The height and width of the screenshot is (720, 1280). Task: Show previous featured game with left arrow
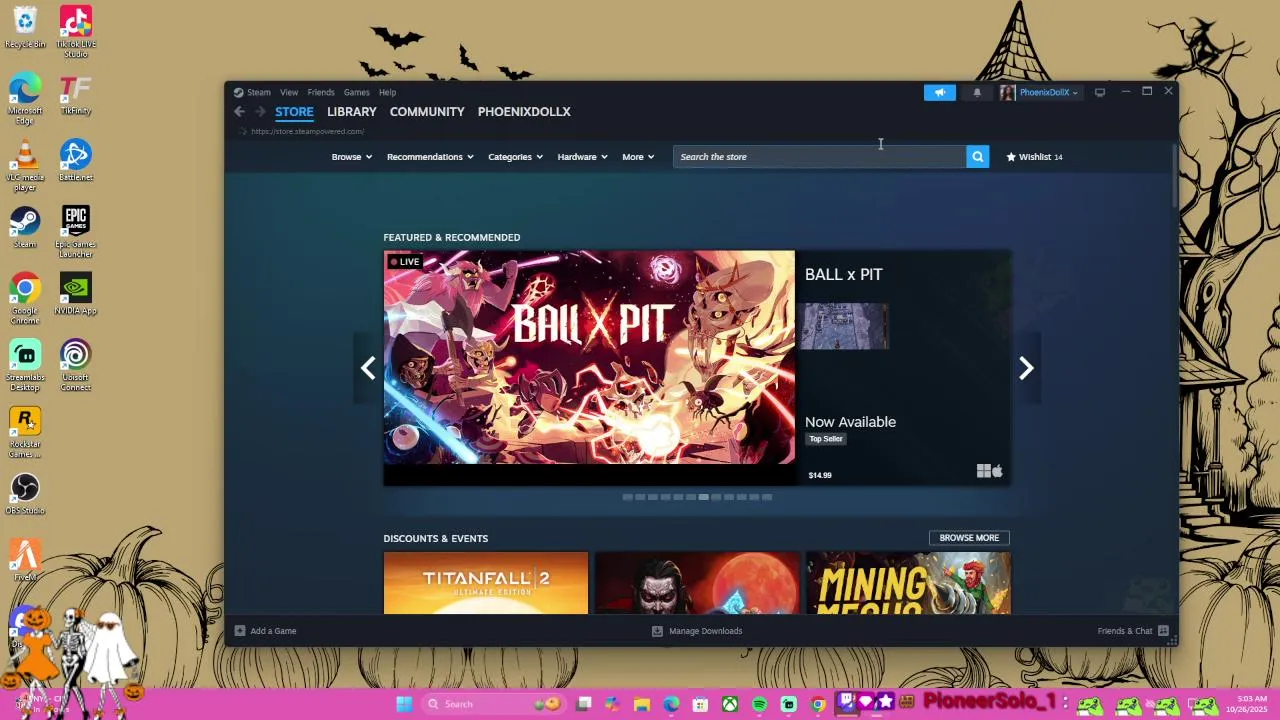click(368, 368)
